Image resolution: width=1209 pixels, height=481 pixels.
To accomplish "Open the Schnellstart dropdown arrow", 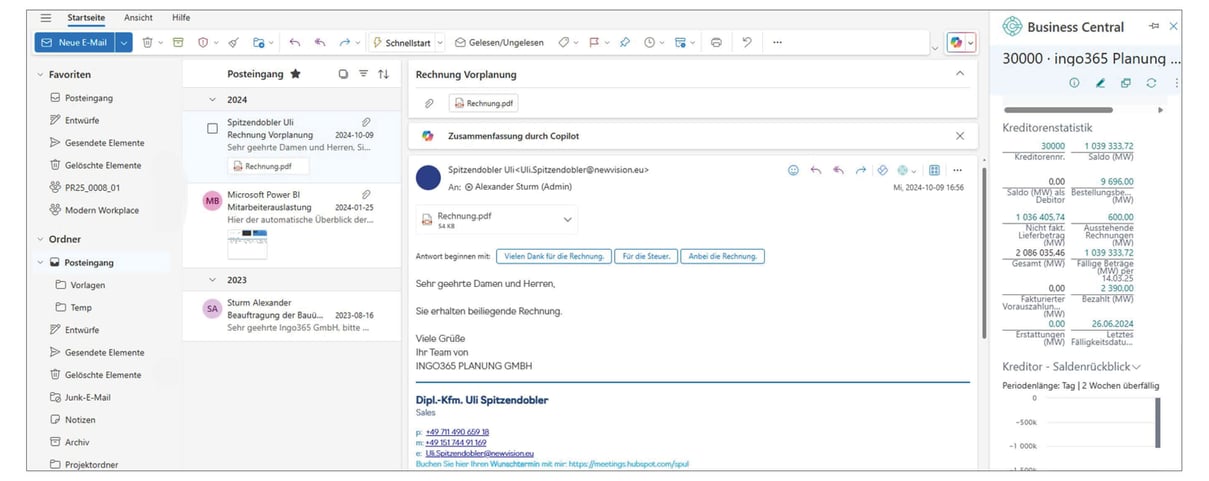I will tap(440, 42).
